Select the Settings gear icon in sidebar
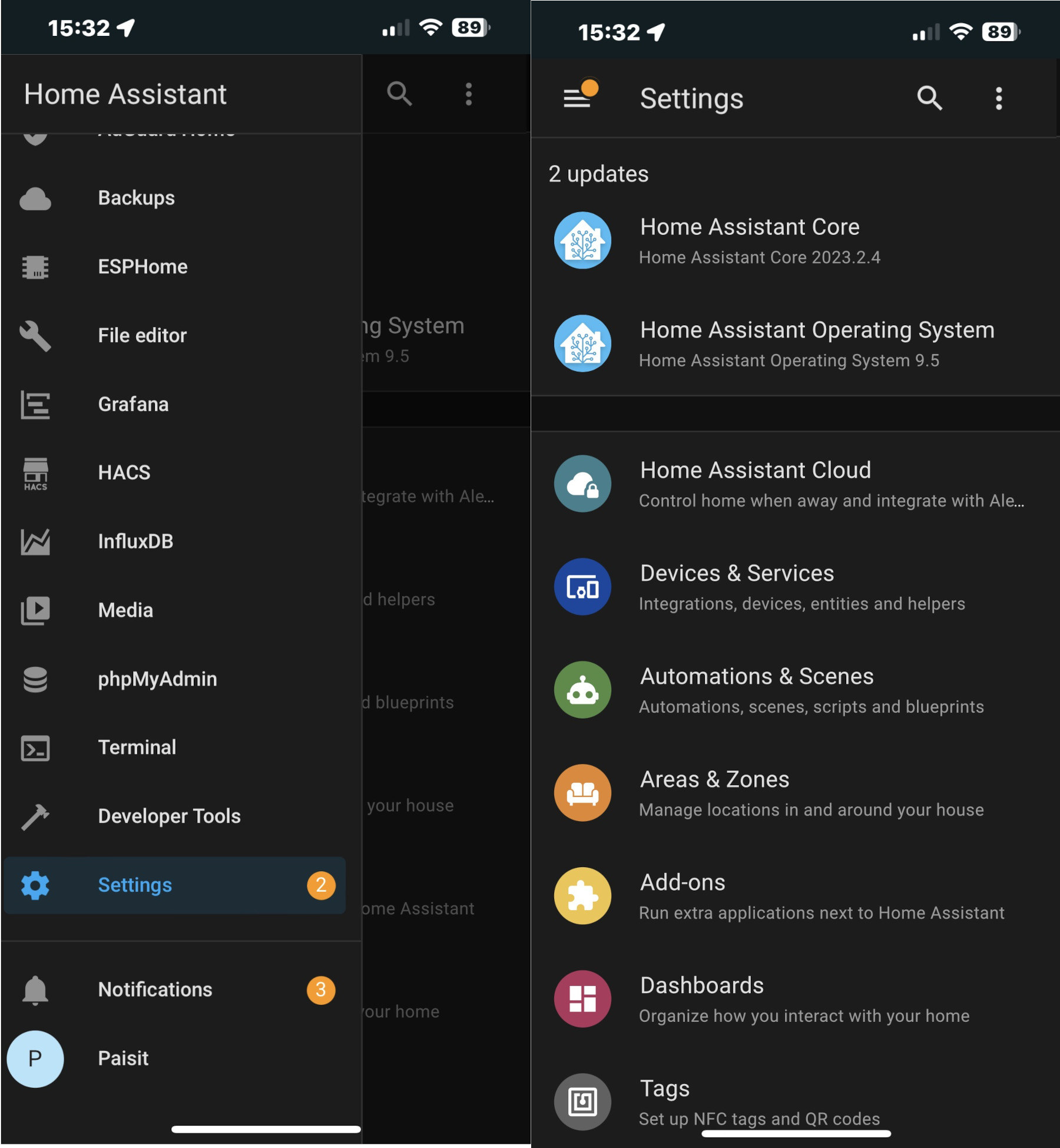 click(x=35, y=885)
